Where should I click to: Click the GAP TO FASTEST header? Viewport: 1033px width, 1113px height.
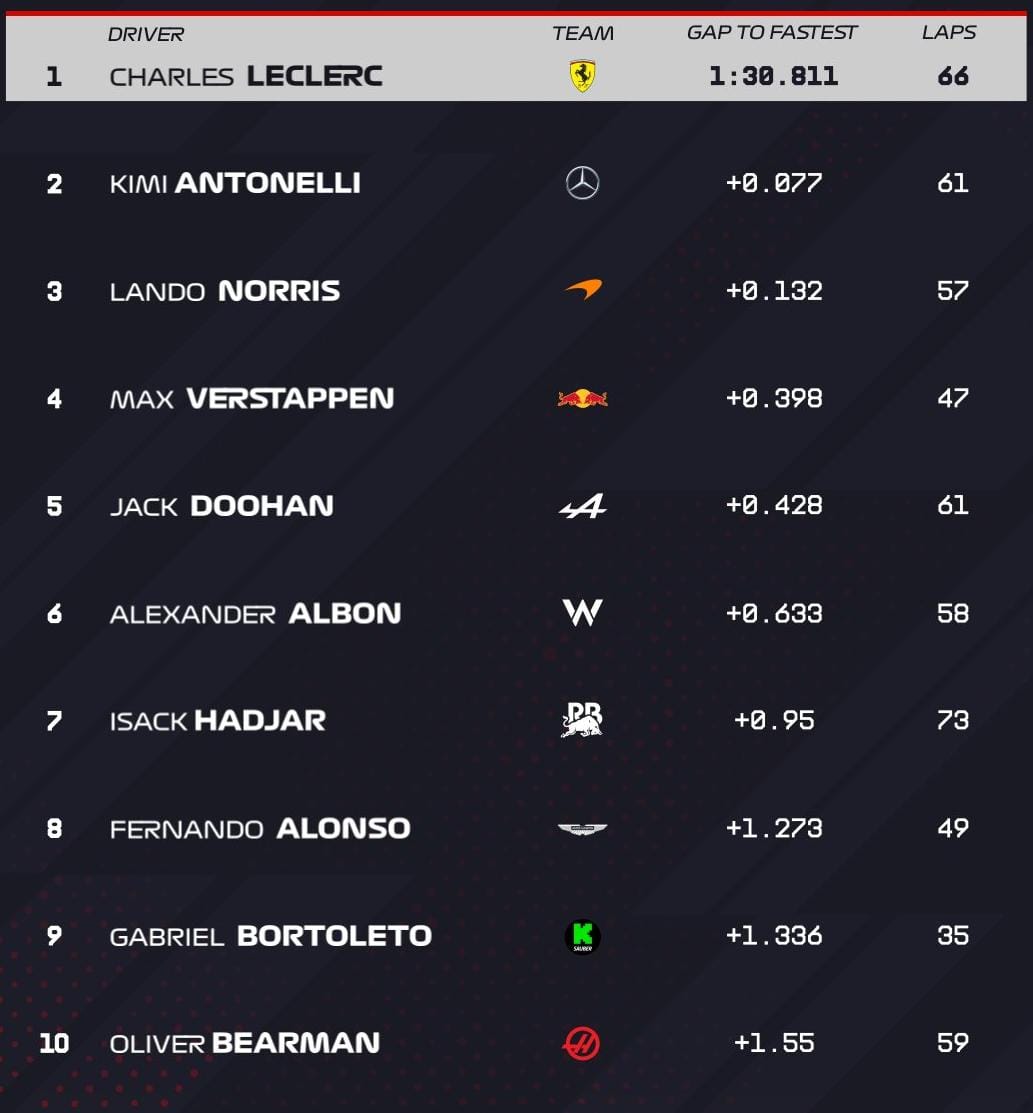point(772,33)
